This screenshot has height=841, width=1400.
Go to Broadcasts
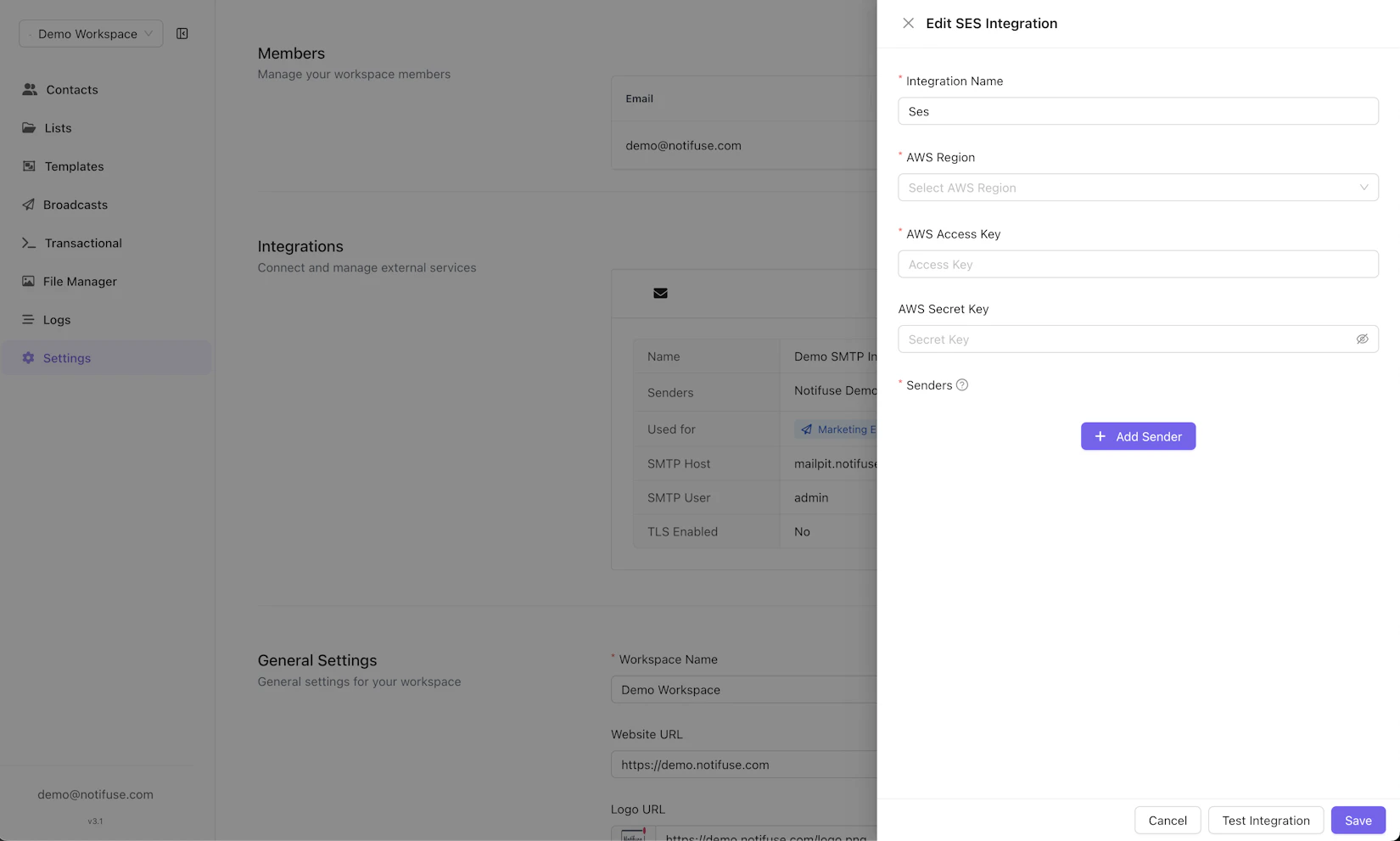pyautogui.click(x=76, y=205)
